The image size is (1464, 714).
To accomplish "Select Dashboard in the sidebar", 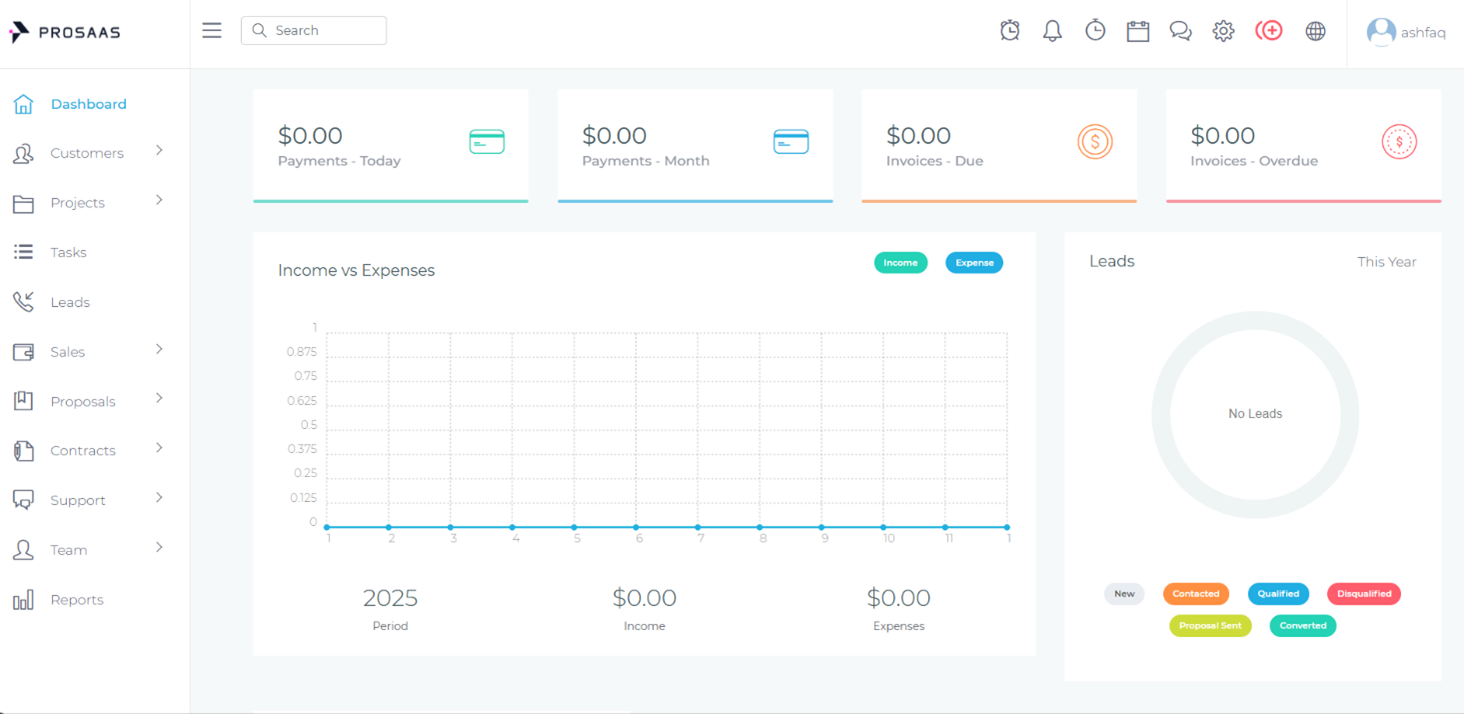I will click(88, 104).
